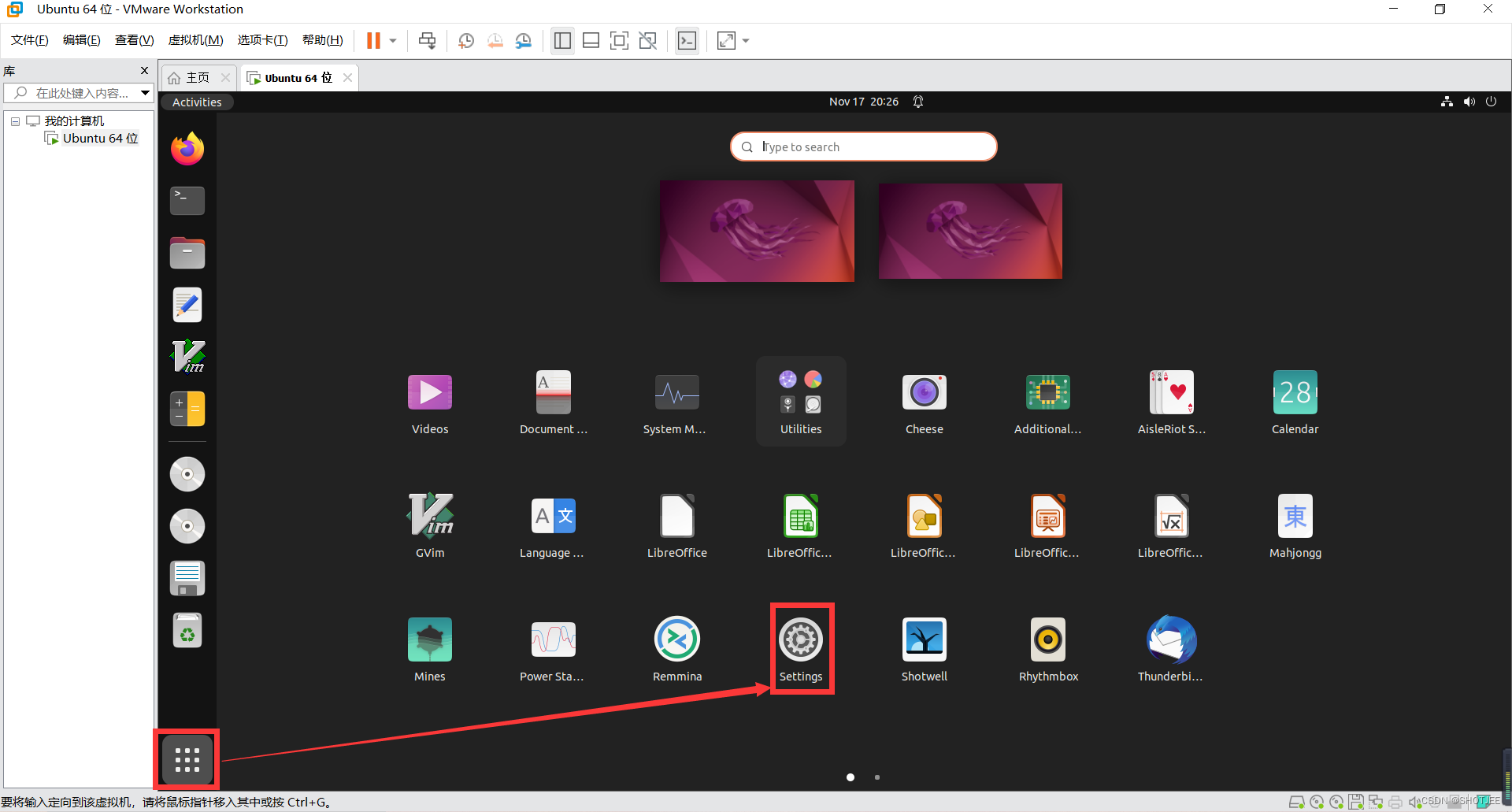This screenshot has height=812, width=1512.
Task: Open the 虚拟机(M) menu
Action: (x=196, y=40)
